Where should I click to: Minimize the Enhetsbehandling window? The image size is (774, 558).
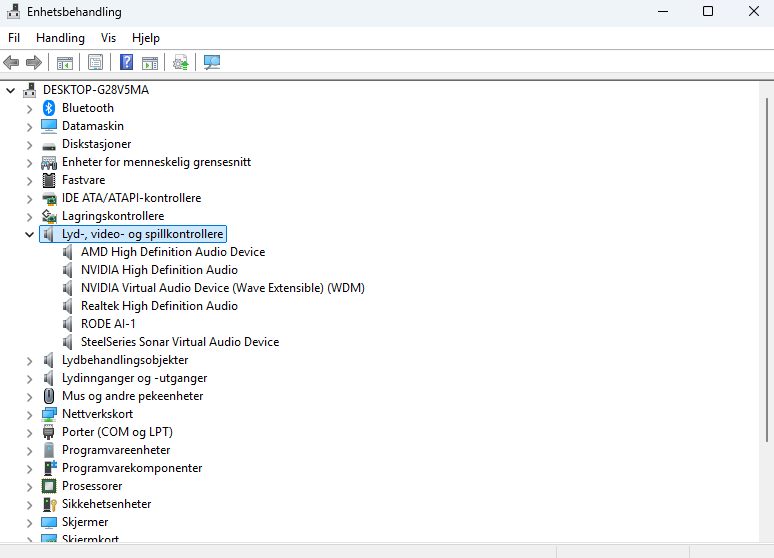tap(663, 11)
